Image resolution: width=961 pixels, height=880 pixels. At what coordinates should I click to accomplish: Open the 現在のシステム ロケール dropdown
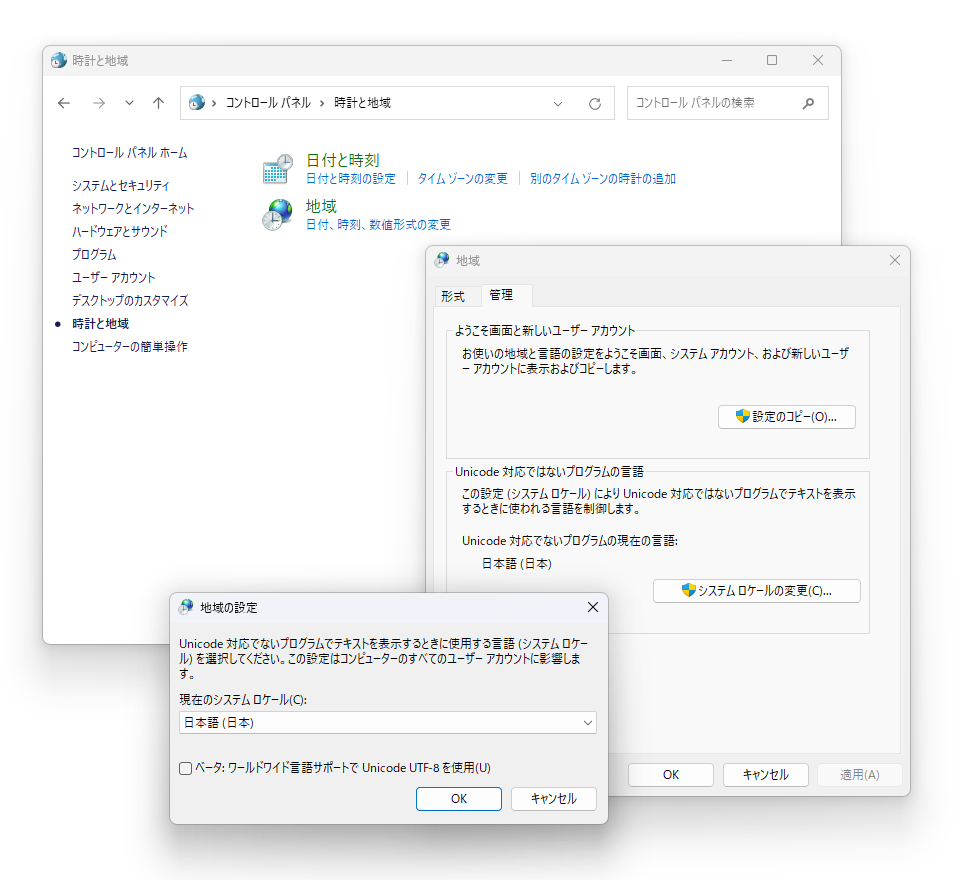point(588,722)
